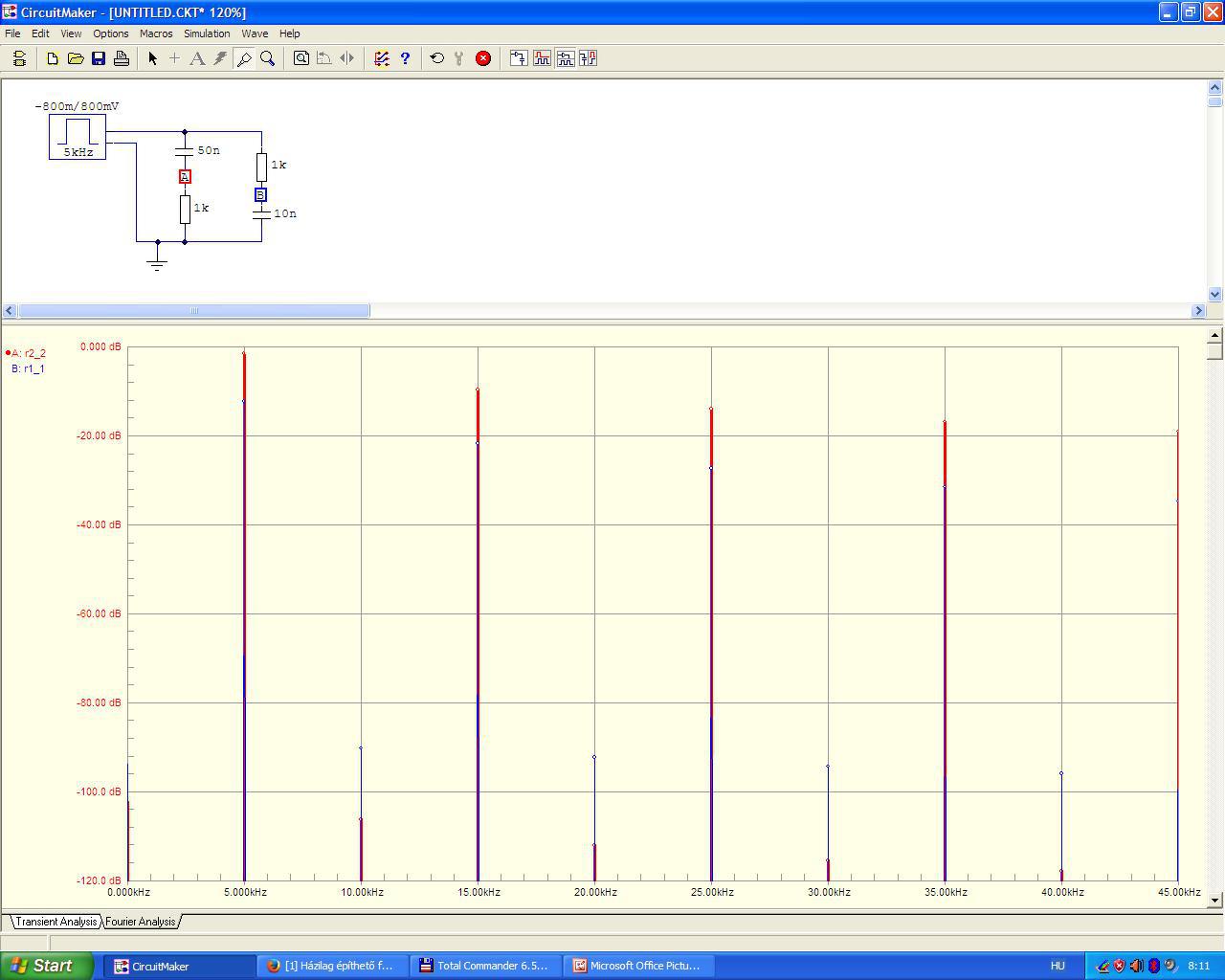Screen dimensions: 1225x980
Task: Click the system clock showing 8:11
Action: [1199, 966]
